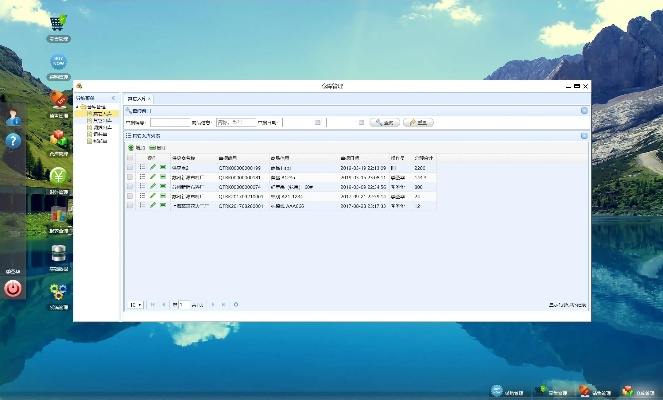The width and height of the screenshot is (663, 400).
Task: Select the fifth item in navigation tree
Action: click(x=97, y=141)
